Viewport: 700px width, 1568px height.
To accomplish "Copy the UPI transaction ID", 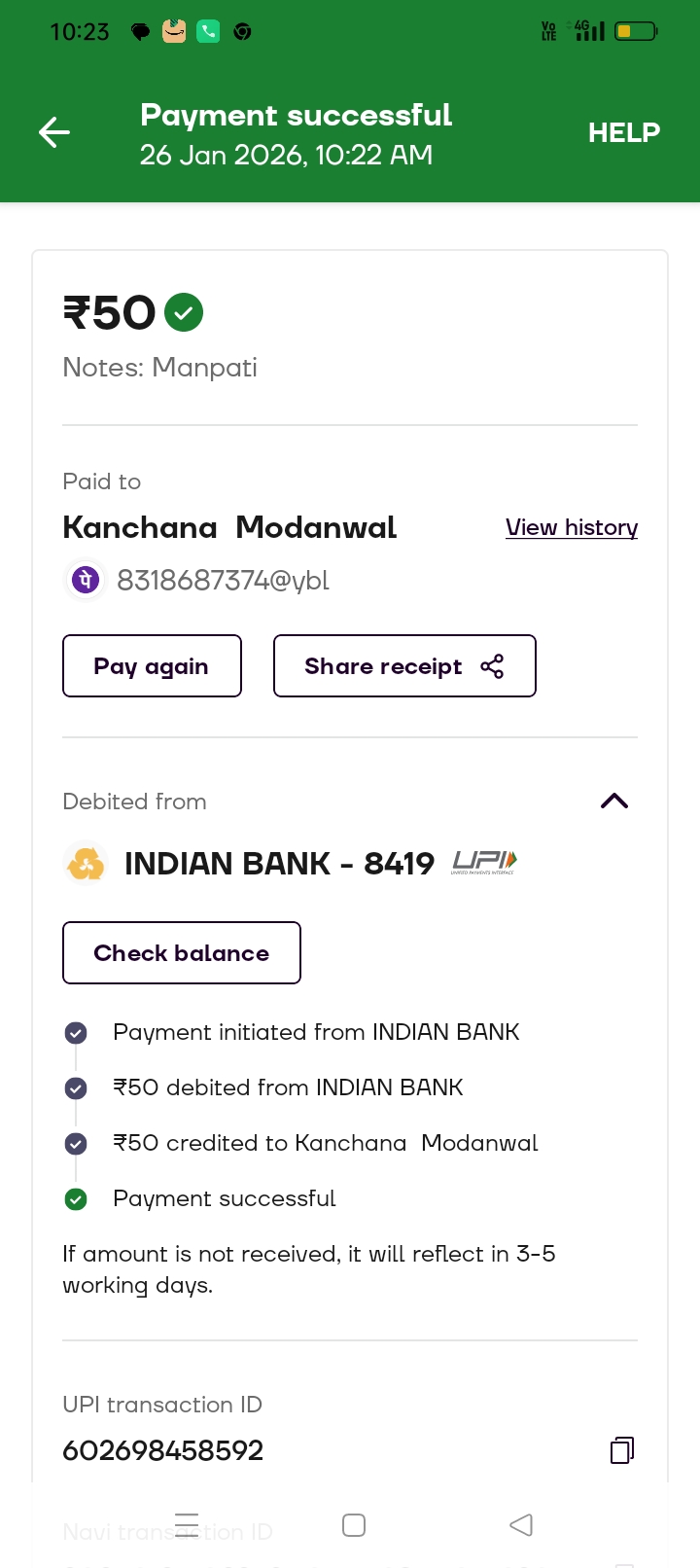I will click(x=622, y=1450).
